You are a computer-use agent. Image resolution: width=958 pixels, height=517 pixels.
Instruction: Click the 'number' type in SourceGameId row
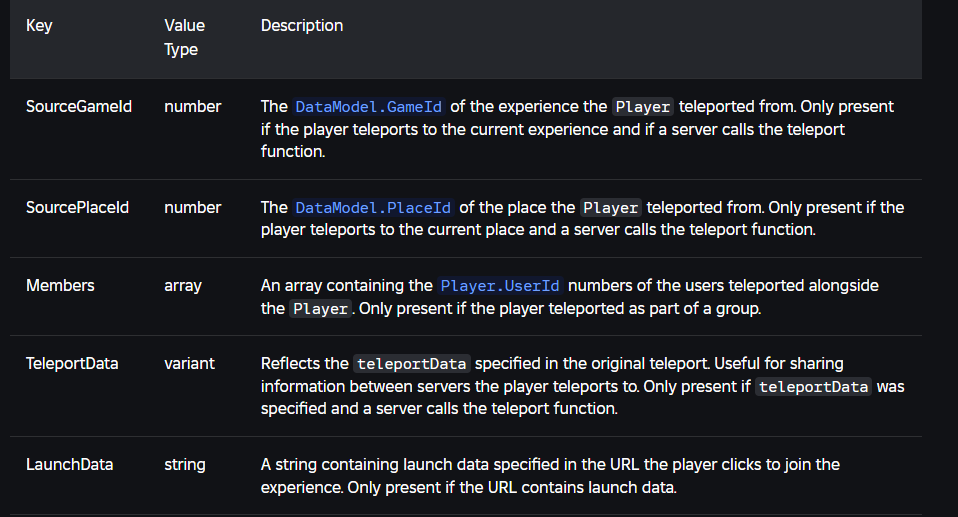coord(192,106)
